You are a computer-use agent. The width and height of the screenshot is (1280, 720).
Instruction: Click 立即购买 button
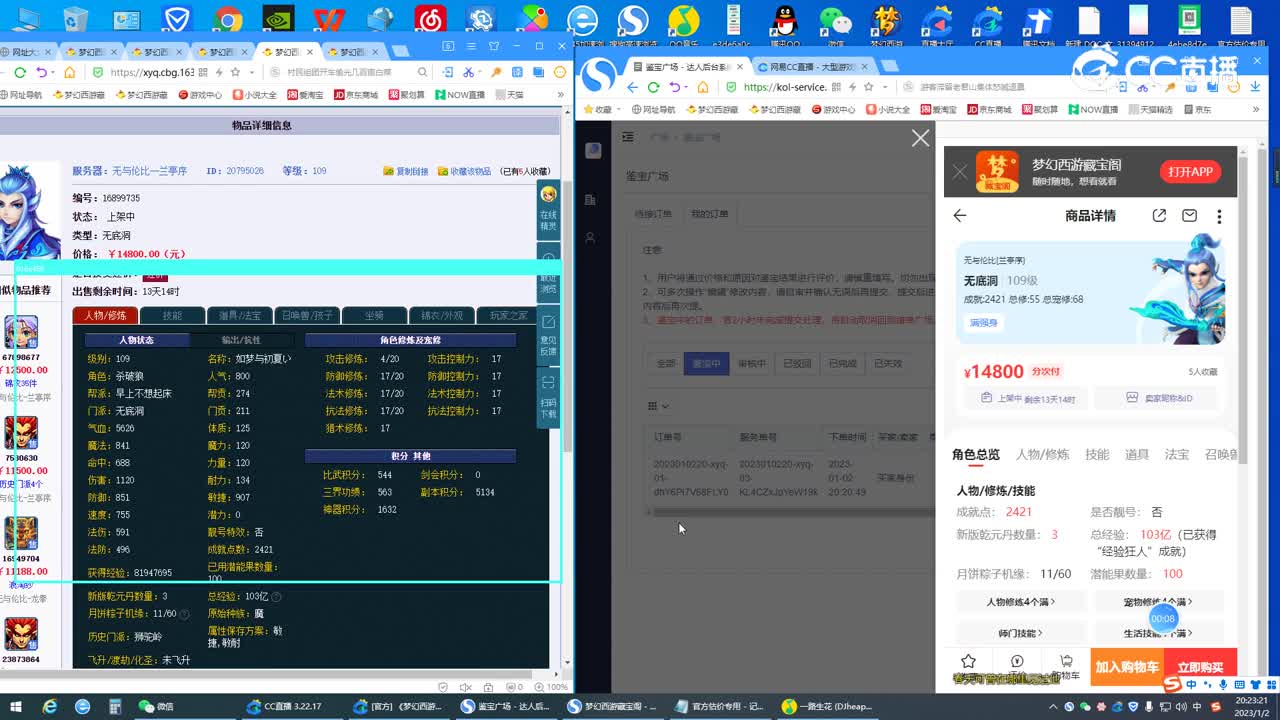tap(1200, 667)
